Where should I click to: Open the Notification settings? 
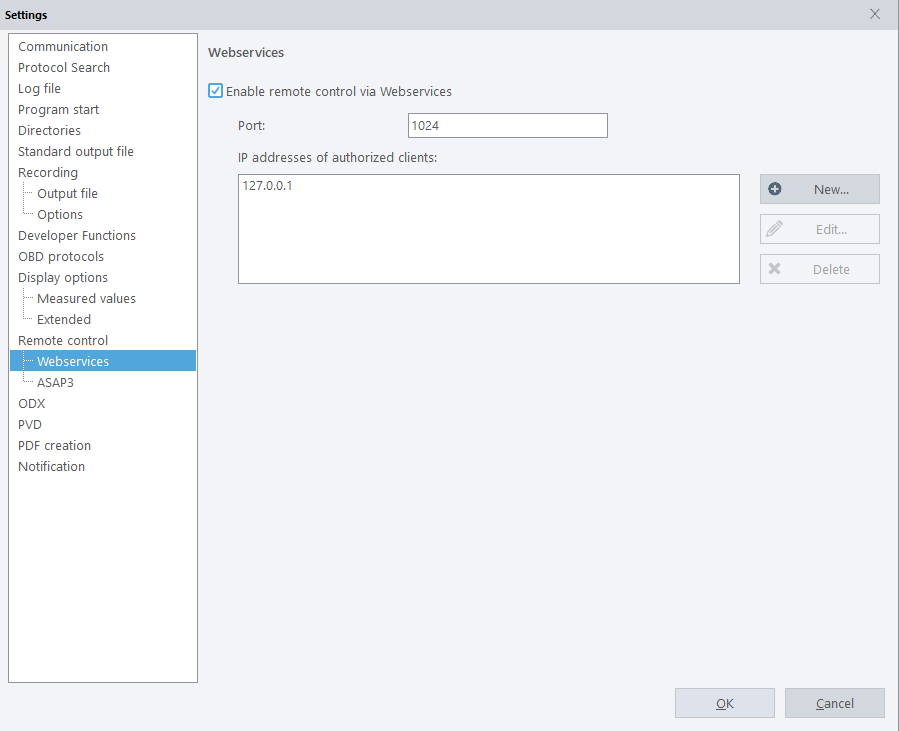(x=52, y=467)
